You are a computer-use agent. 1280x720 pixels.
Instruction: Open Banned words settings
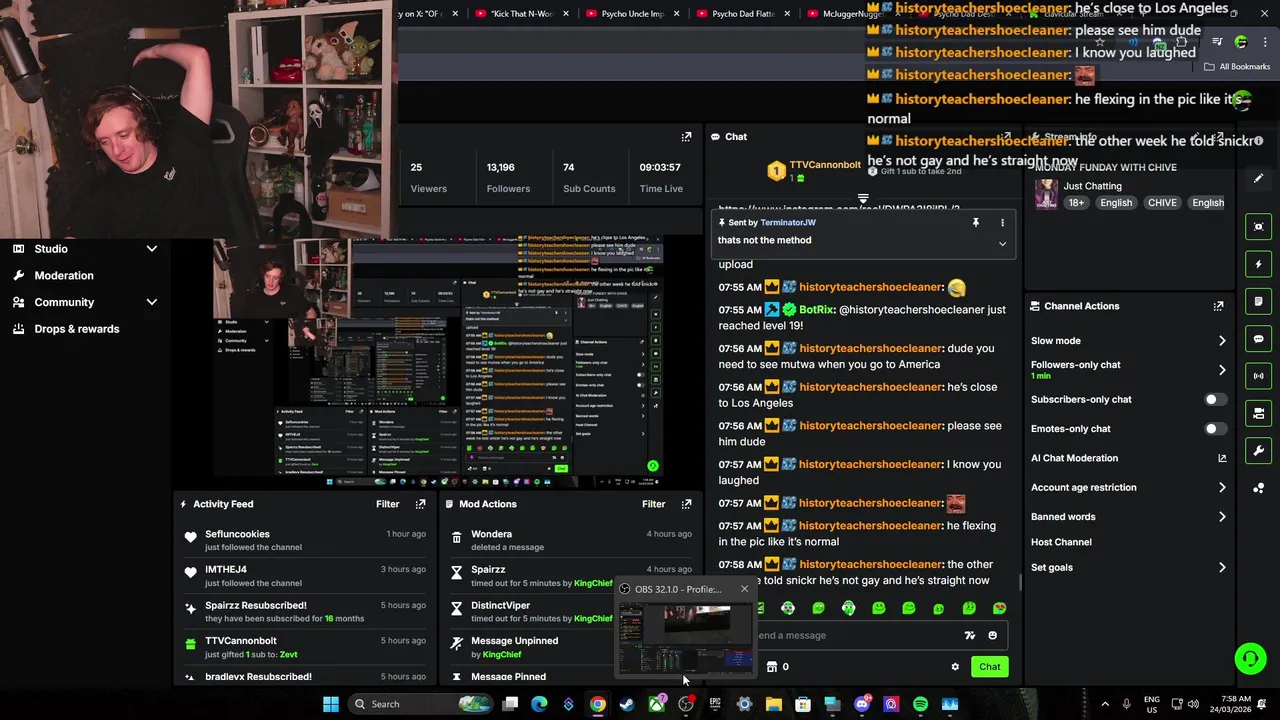(x=1128, y=517)
